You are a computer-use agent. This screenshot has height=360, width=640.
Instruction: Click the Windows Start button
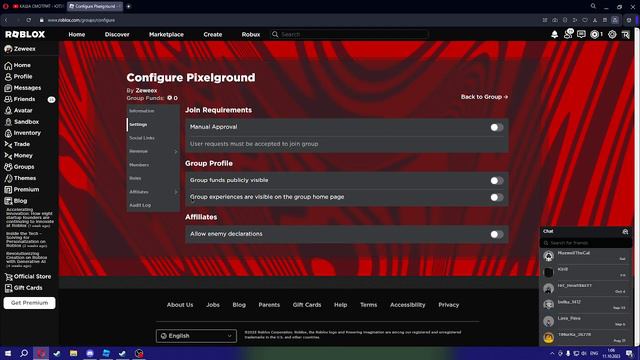[x=8, y=353]
